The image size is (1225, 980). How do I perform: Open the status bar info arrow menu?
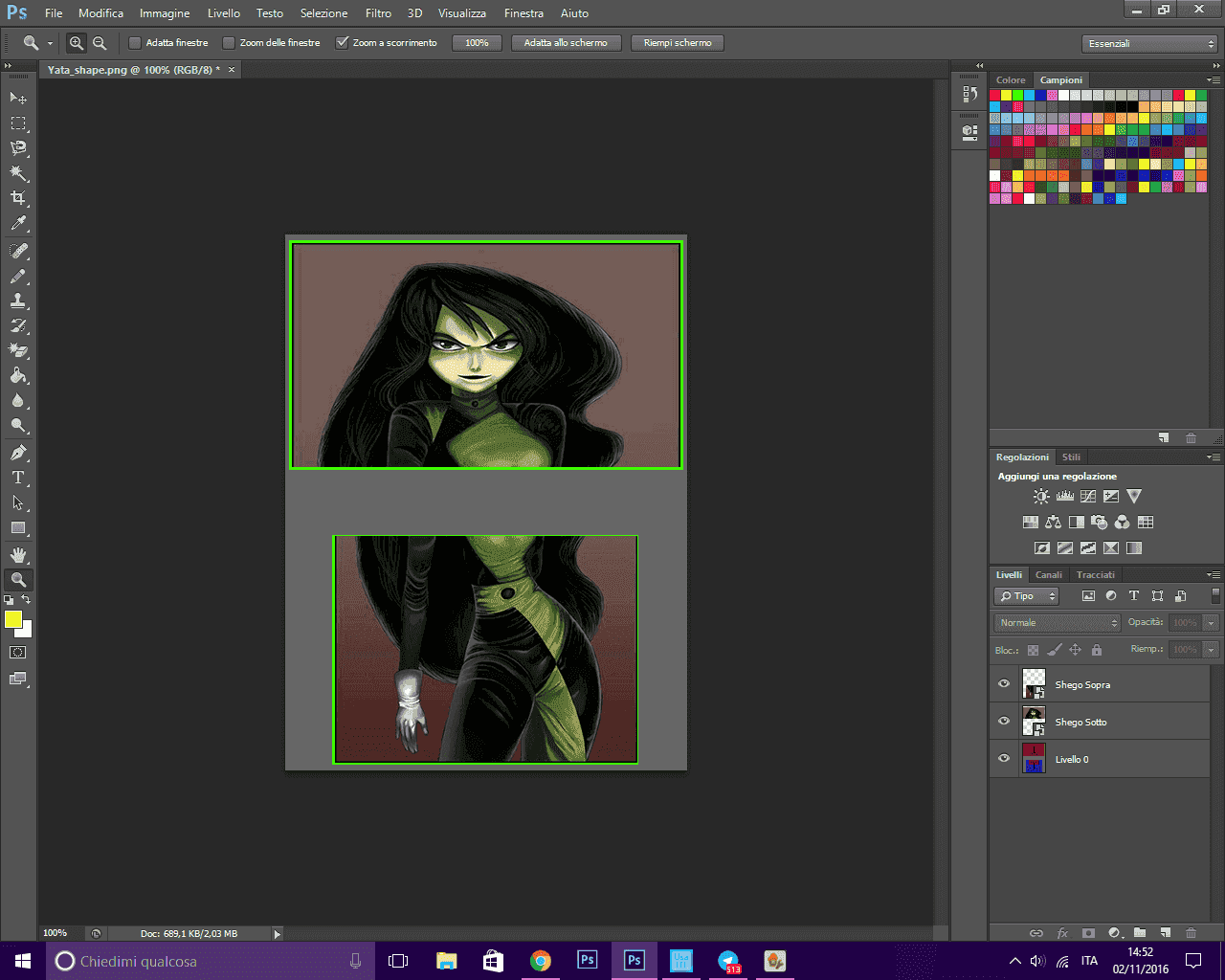coord(278,934)
